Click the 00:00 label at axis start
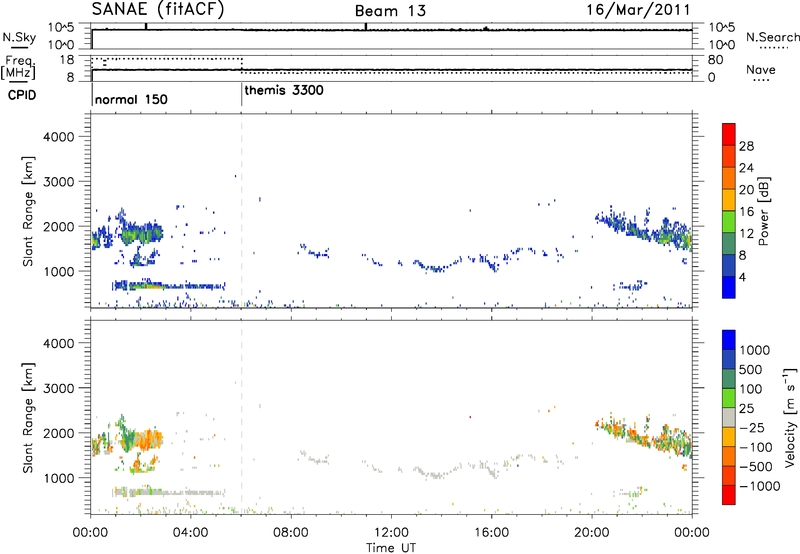 (x=90, y=533)
